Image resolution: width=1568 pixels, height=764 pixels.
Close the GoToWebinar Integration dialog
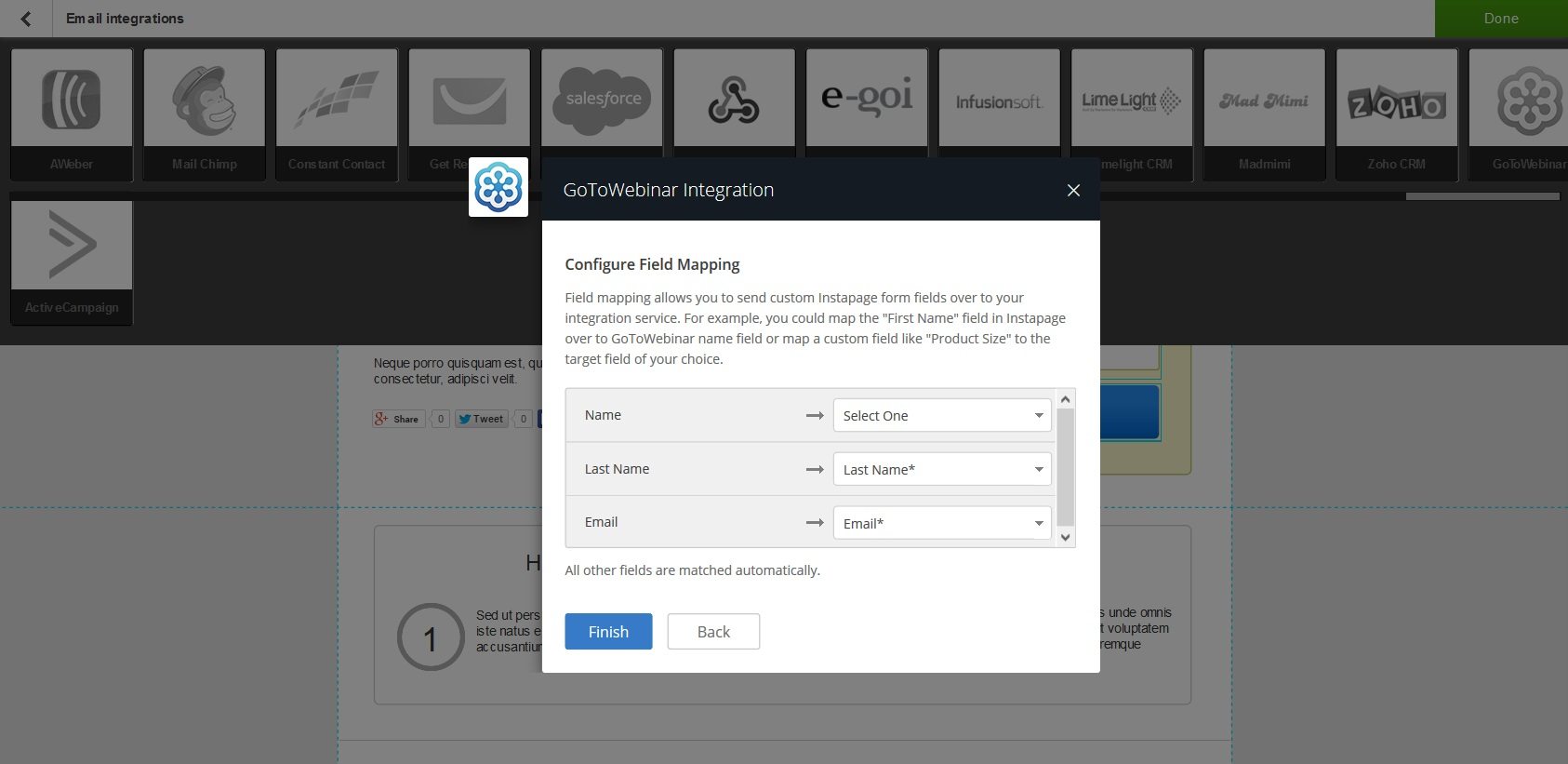click(x=1073, y=190)
